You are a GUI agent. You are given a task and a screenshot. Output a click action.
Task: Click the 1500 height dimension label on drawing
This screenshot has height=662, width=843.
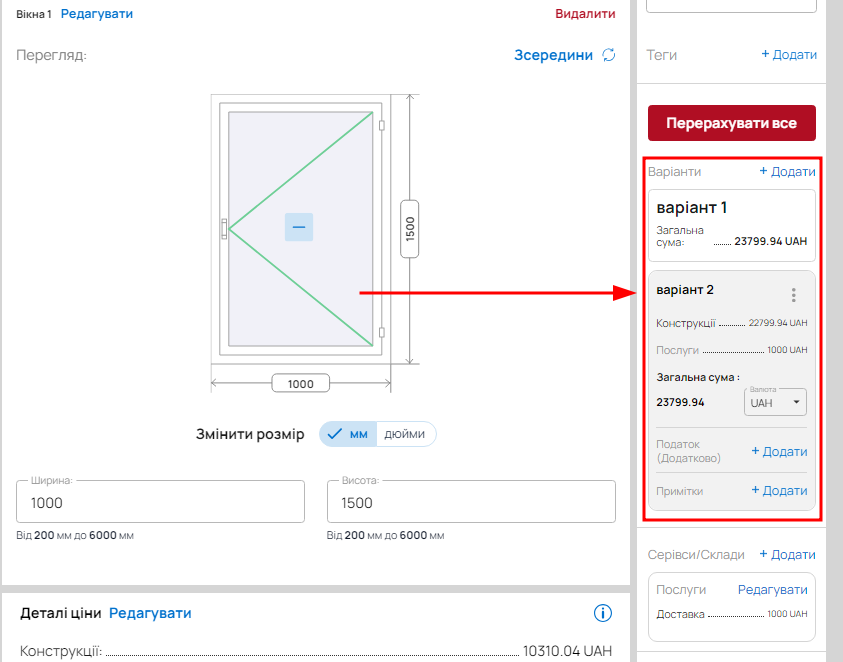[410, 229]
